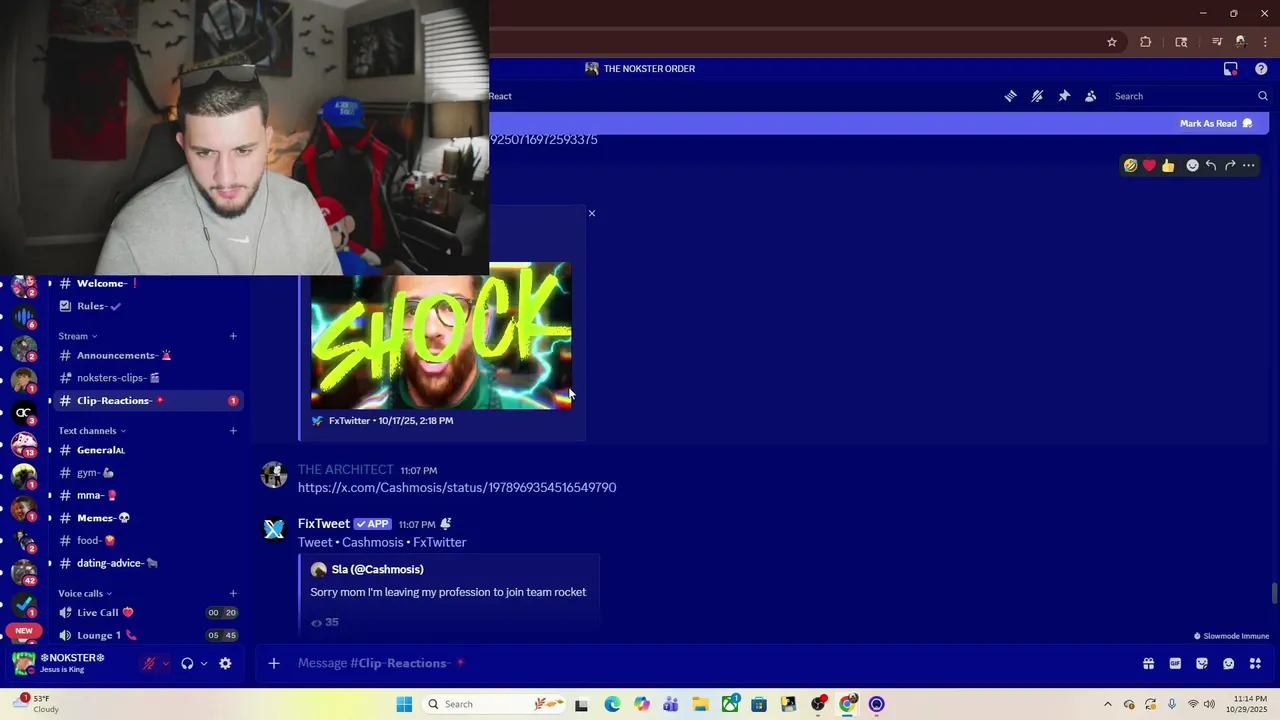Viewport: 1280px width, 720px height.
Task: Bookmark page with Chrome star icon
Action: pyautogui.click(x=1111, y=42)
